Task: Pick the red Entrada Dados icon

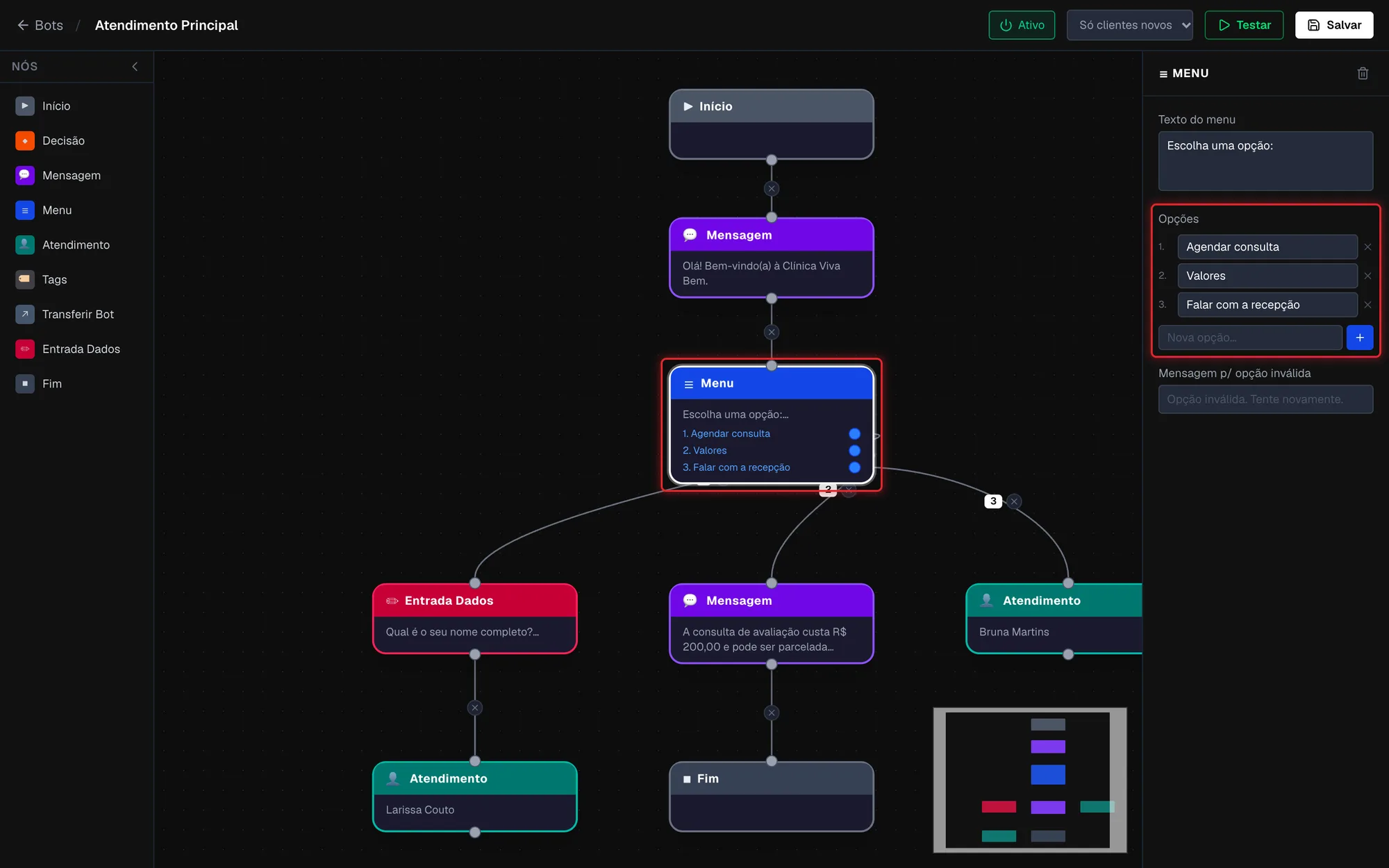Action: [25, 349]
